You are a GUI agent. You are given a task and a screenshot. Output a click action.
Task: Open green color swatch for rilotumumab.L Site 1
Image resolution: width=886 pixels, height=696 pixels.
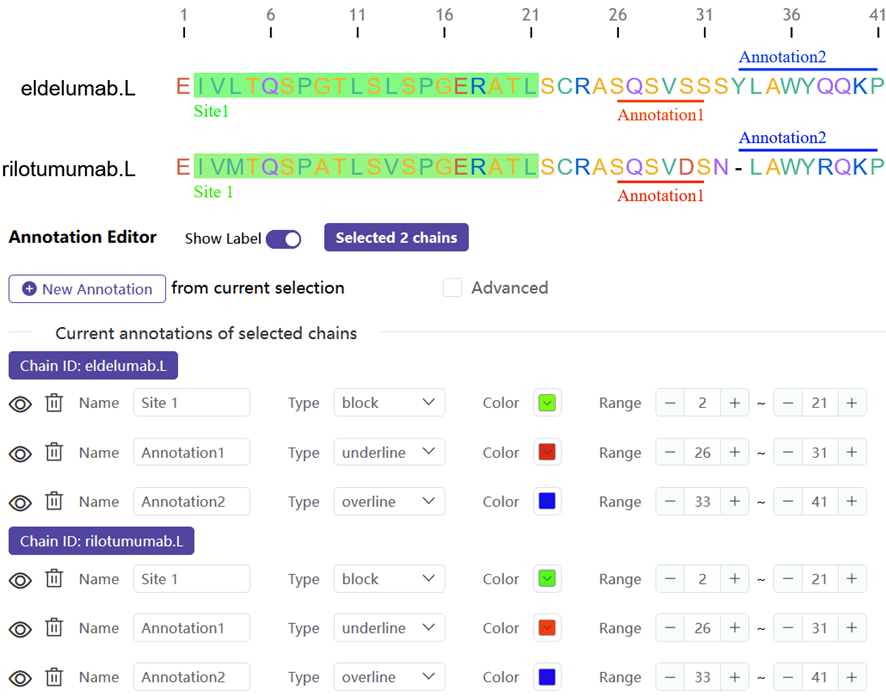pos(547,579)
